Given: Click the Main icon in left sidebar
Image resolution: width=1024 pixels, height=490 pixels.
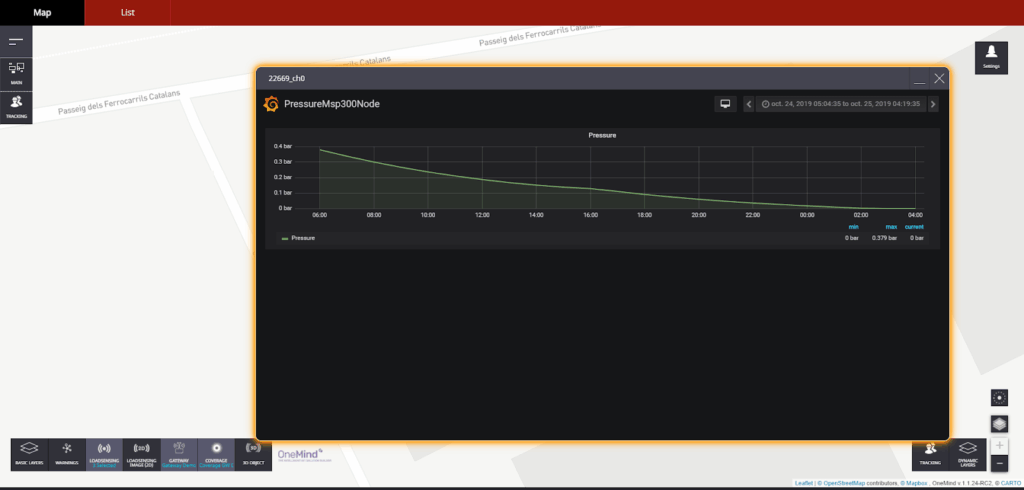Looking at the screenshot, I should click(16, 72).
